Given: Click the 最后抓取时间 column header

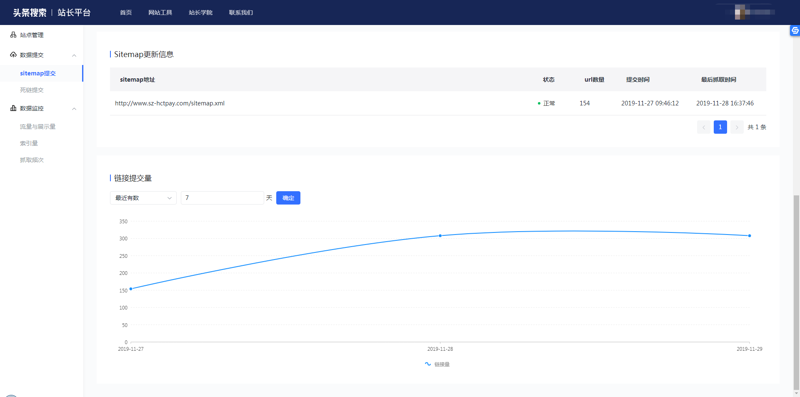Looking at the screenshot, I should coord(719,80).
